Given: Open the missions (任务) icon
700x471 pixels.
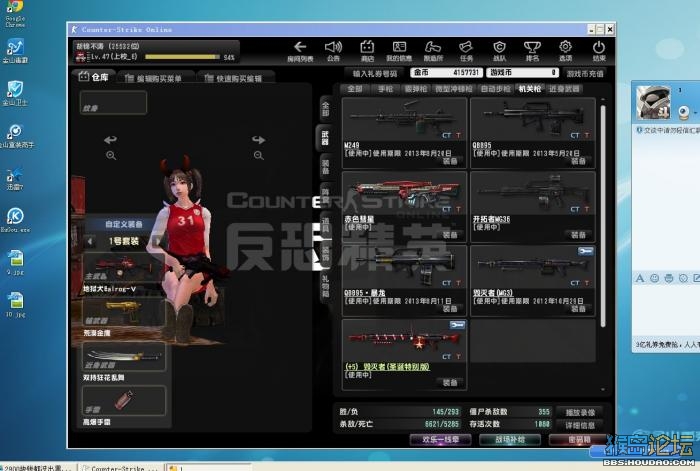Looking at the screenshot, I should click(466, 51).
